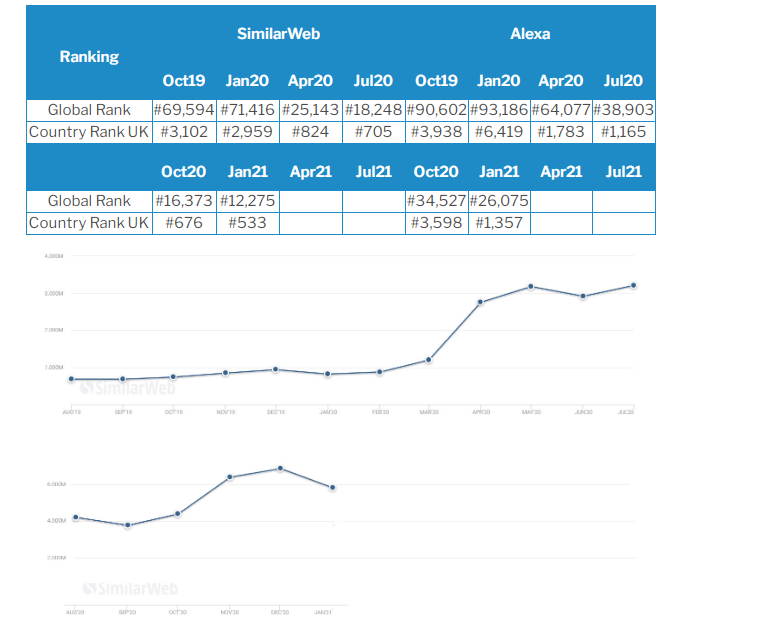771x623 pixels.
Task: Click the AUG'20 data point on the chart
Action: pos(76,517)
